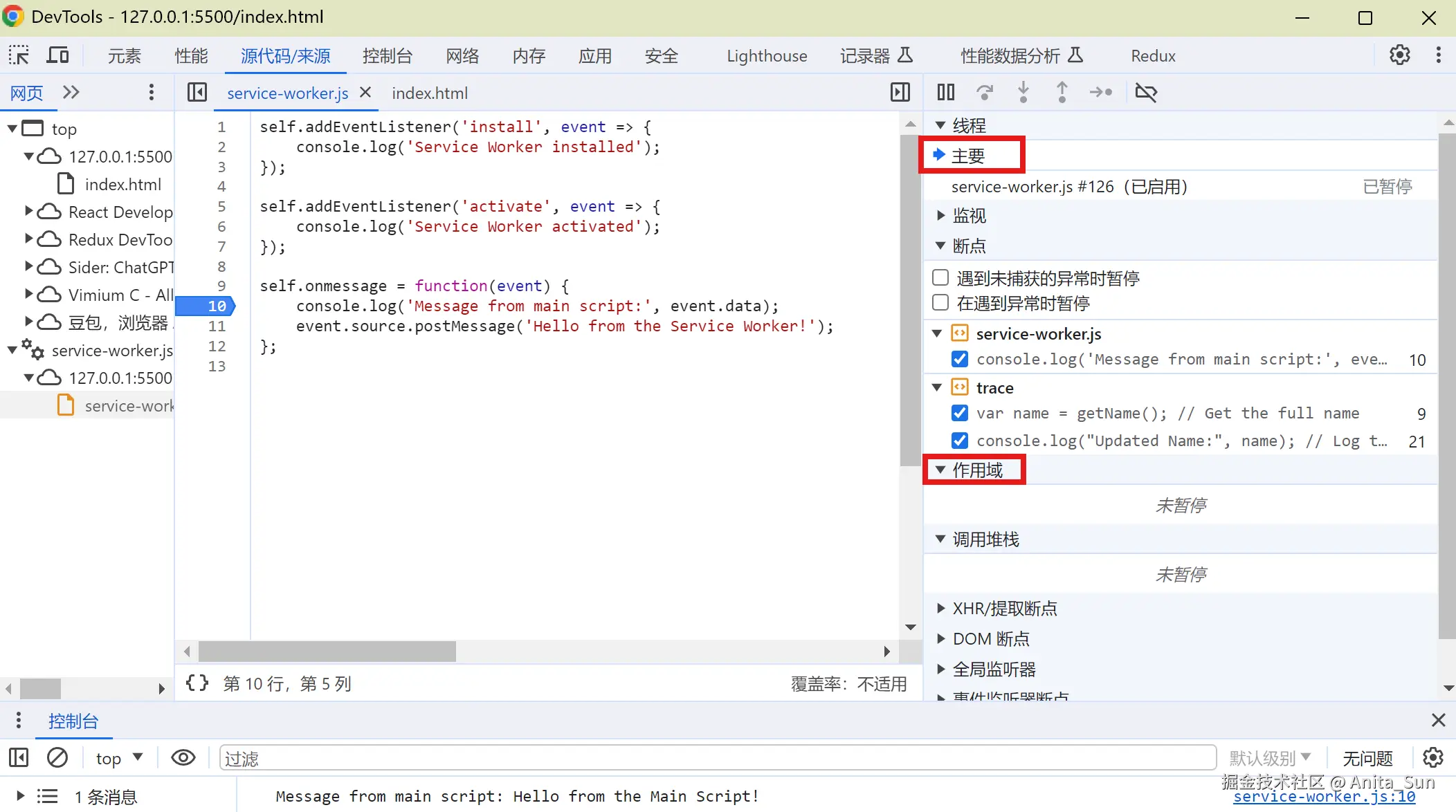Open the 默认级别 log level dropdown

point(1270,758)
